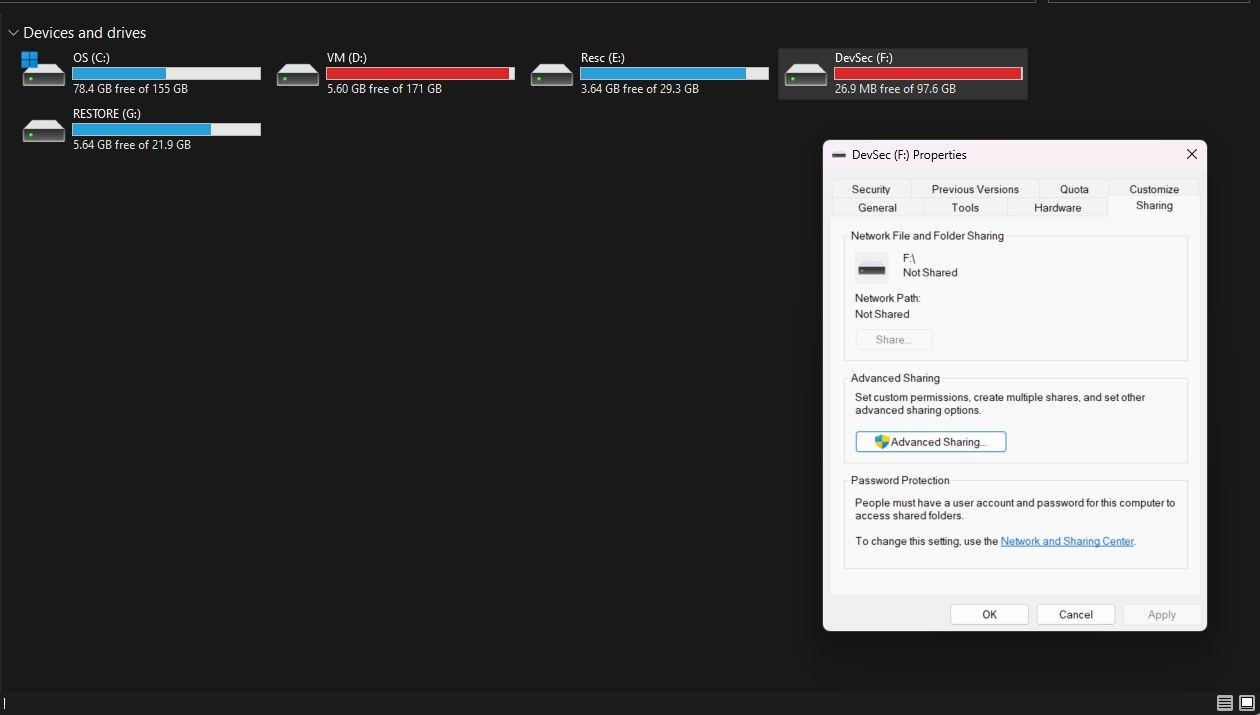The image size is (1260, 715).
Task: Click the "DevSec (F:) Properties" title text
Action: coord(909,155)
